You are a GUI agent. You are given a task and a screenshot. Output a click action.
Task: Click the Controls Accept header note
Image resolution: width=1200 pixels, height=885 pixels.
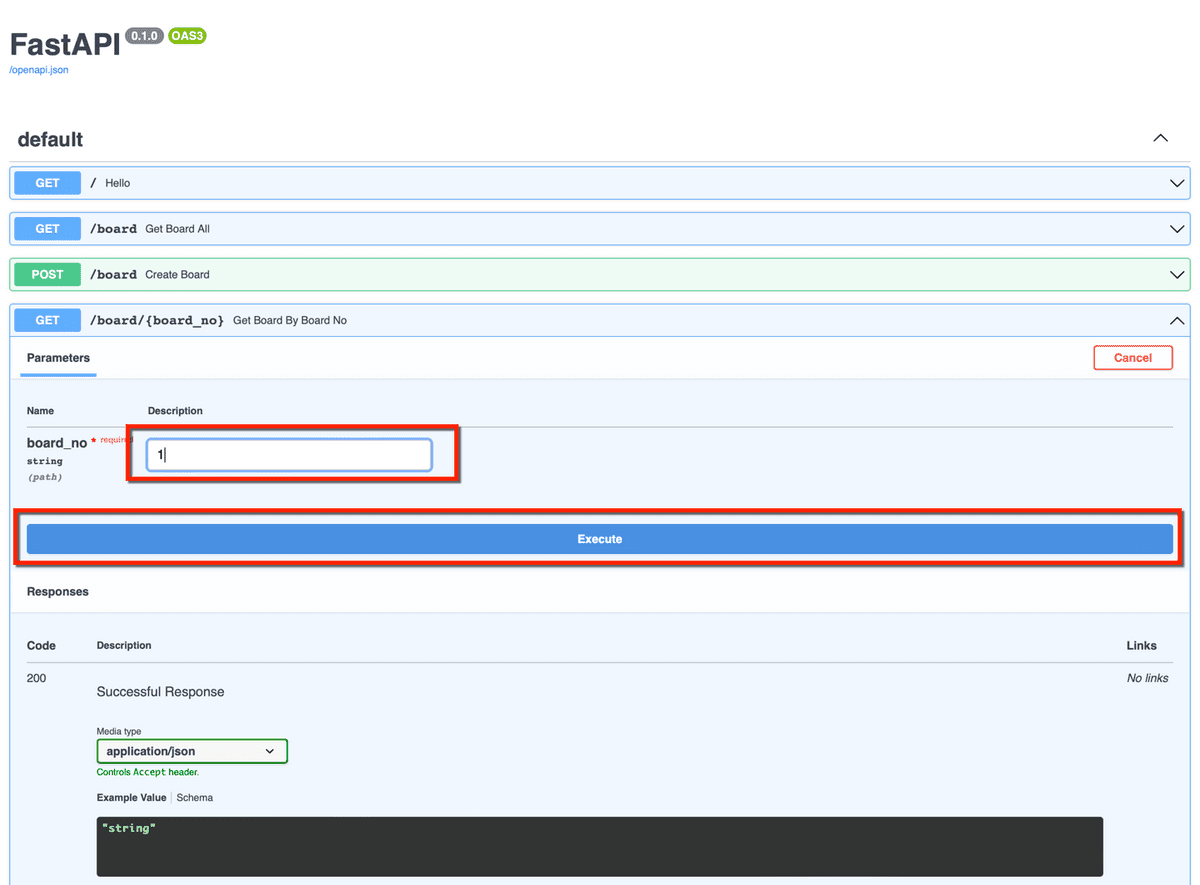click(148, 772)
